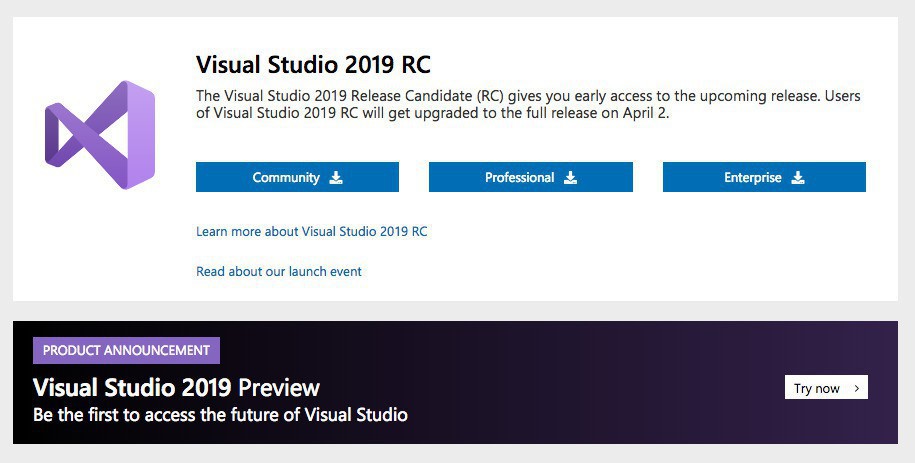Viewport: 915px width, 463px height.
Task: Download the Enterprise edition
Action: [x=764, y=177]
